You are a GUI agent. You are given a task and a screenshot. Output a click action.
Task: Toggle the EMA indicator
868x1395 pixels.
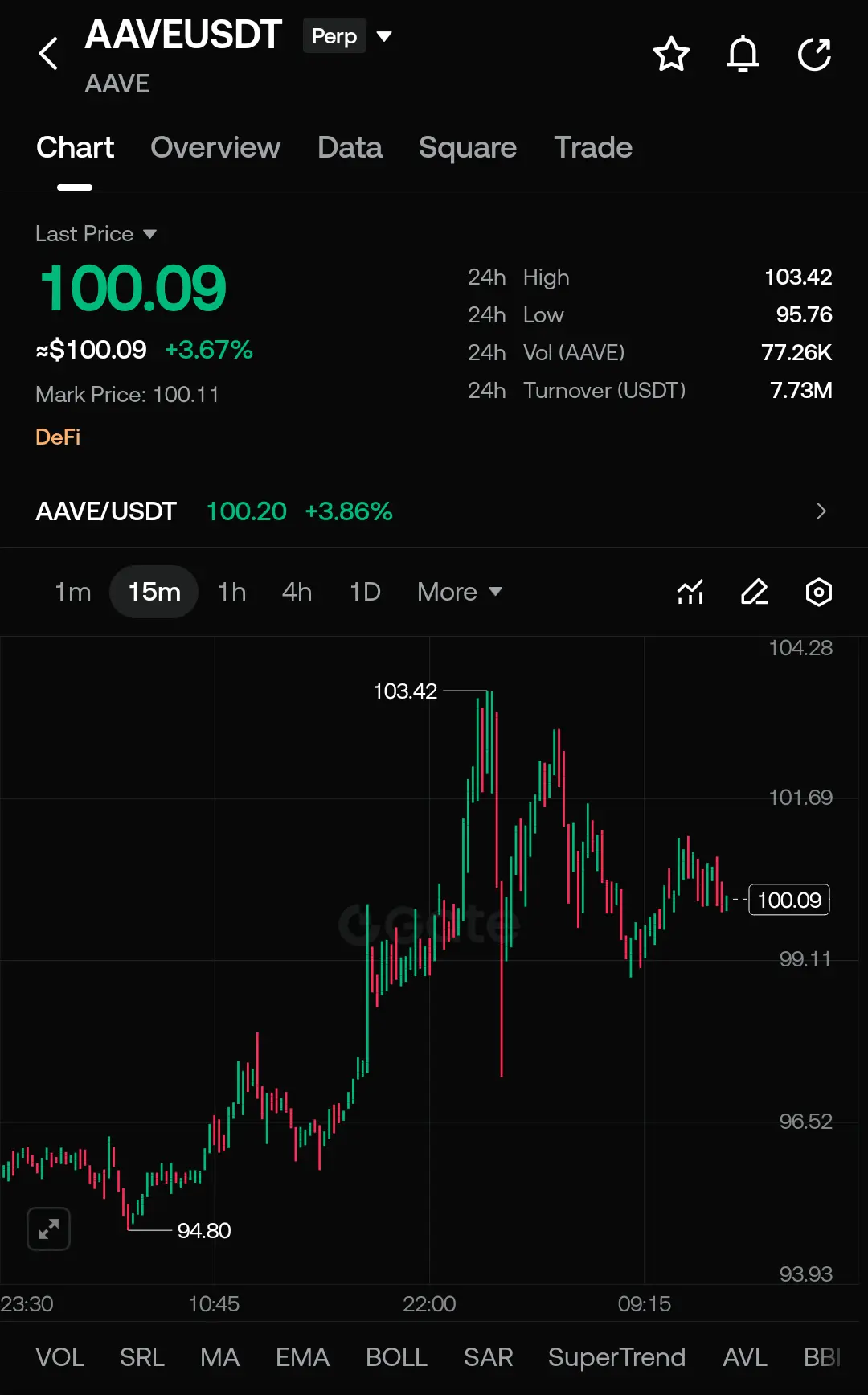coord(303,1357)
